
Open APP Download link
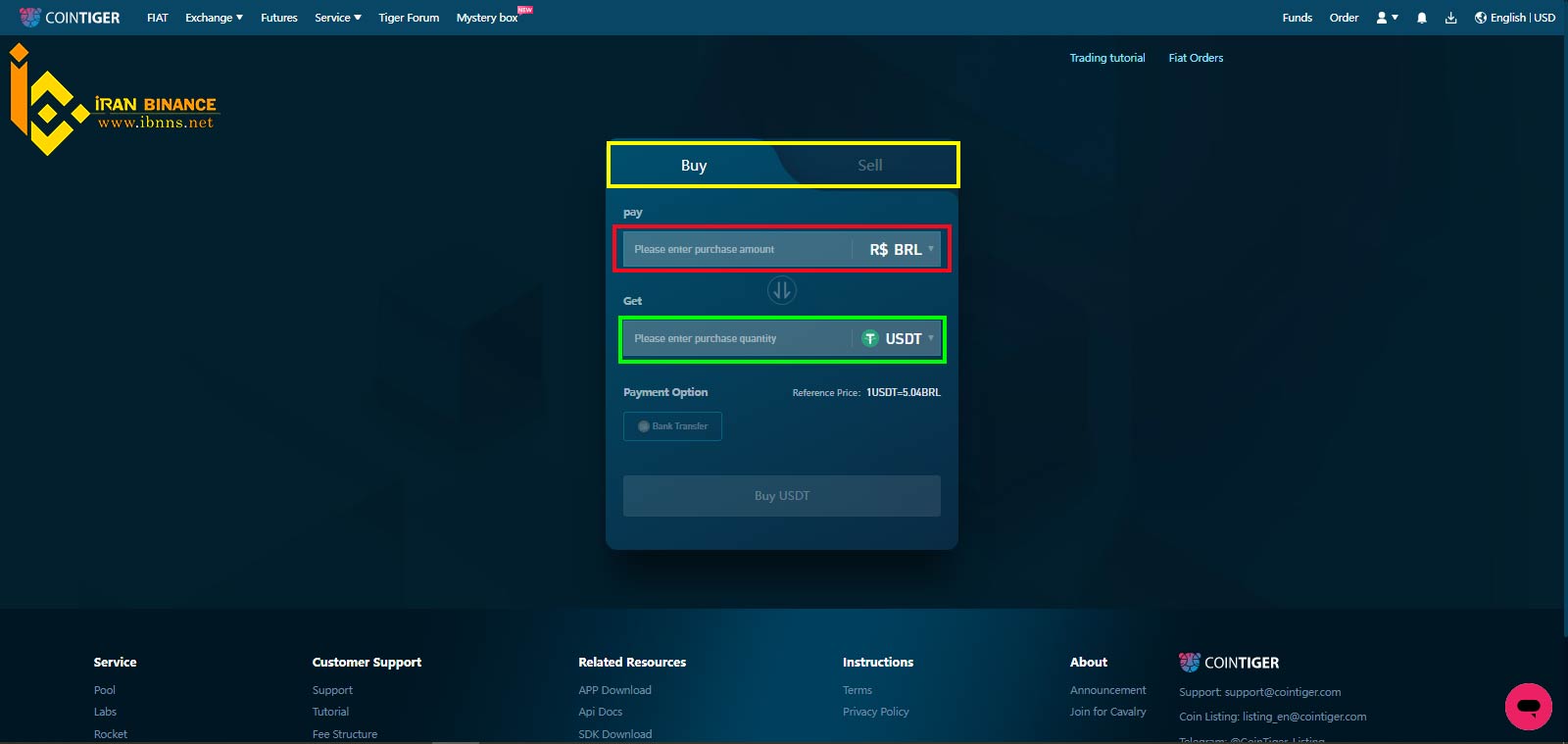click(x=614, y=690)
